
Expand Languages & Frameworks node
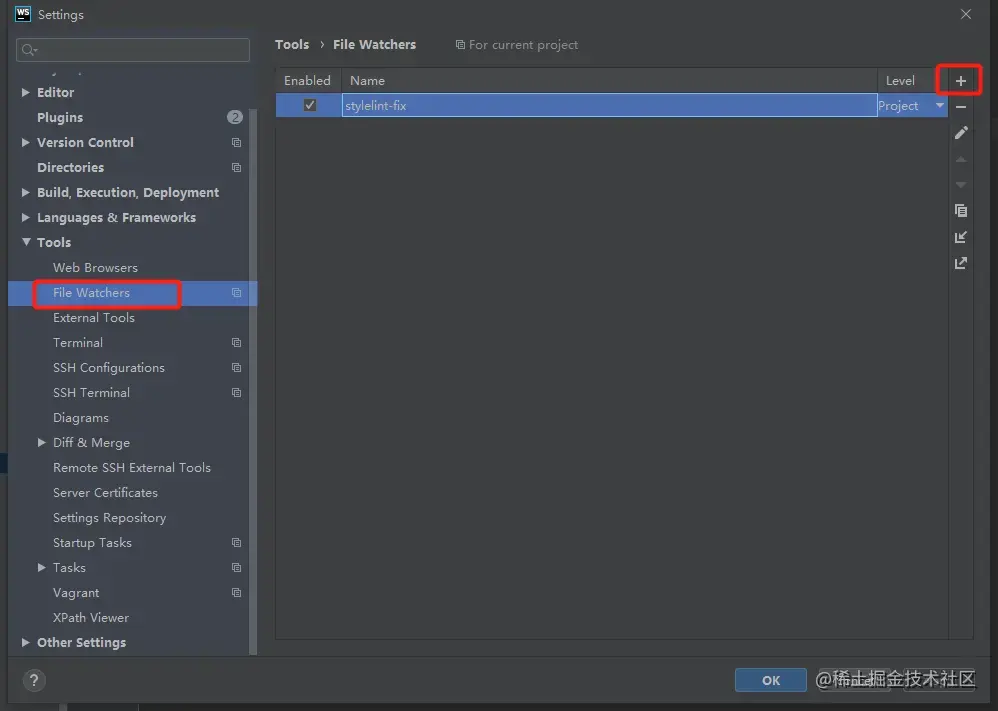pos(25,218)
